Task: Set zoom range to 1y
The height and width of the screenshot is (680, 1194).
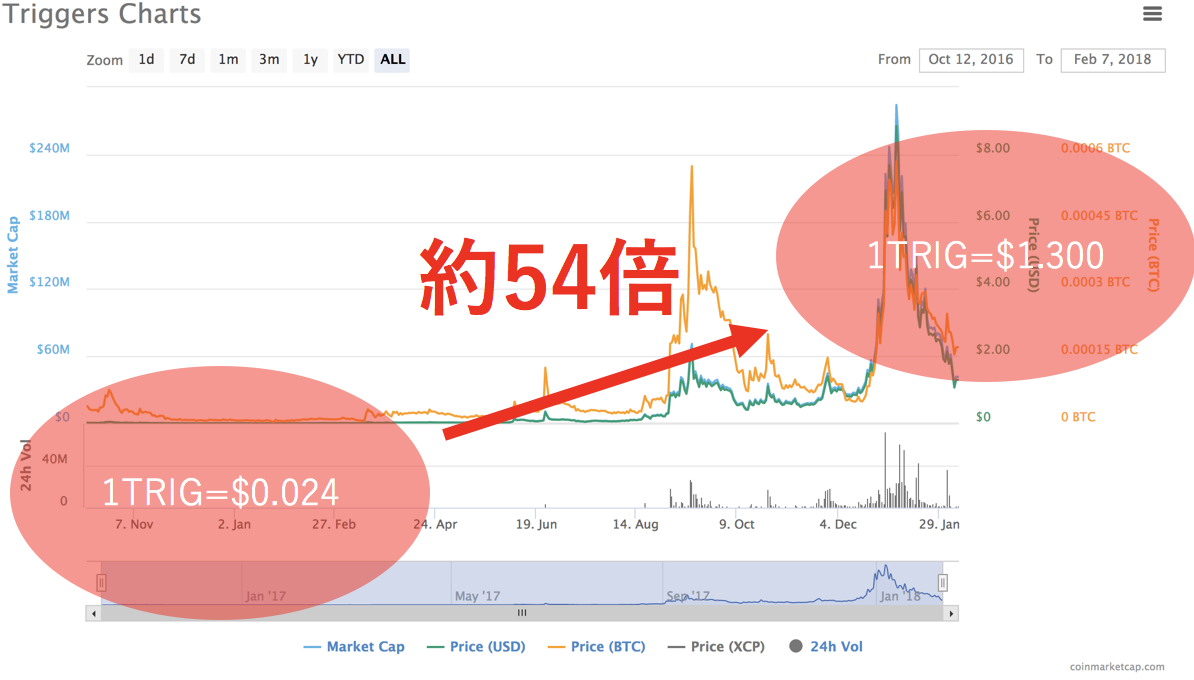Action: tap(310, 59)
